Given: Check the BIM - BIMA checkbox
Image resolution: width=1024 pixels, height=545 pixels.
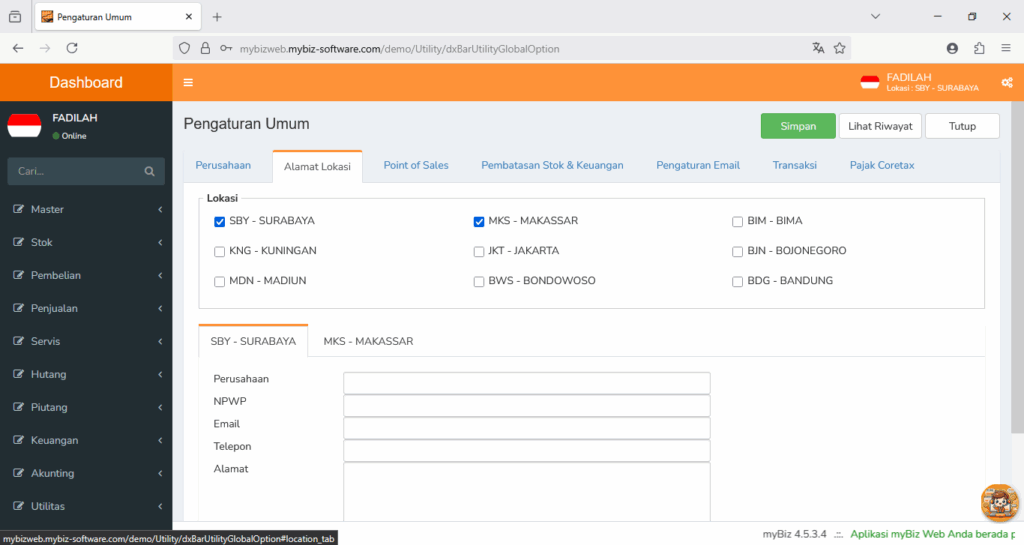Looking at the screenshot, I should (737, 222).
